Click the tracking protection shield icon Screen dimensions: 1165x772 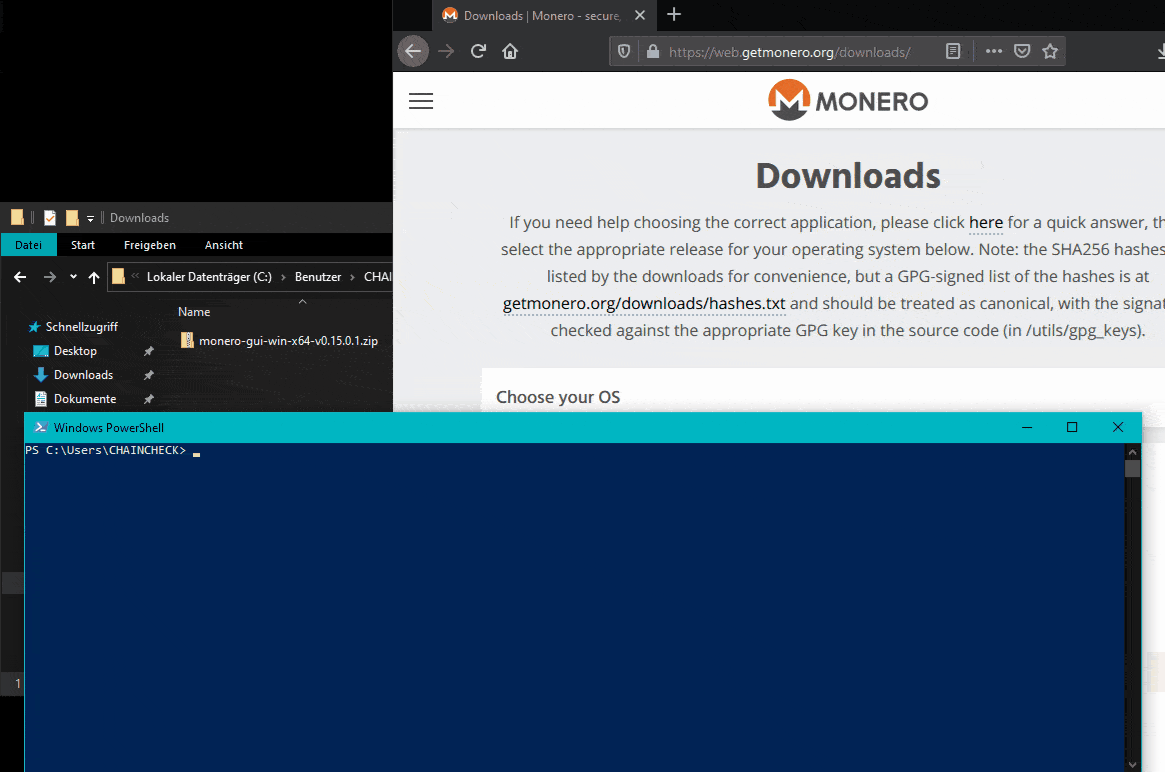coord(624,51)
